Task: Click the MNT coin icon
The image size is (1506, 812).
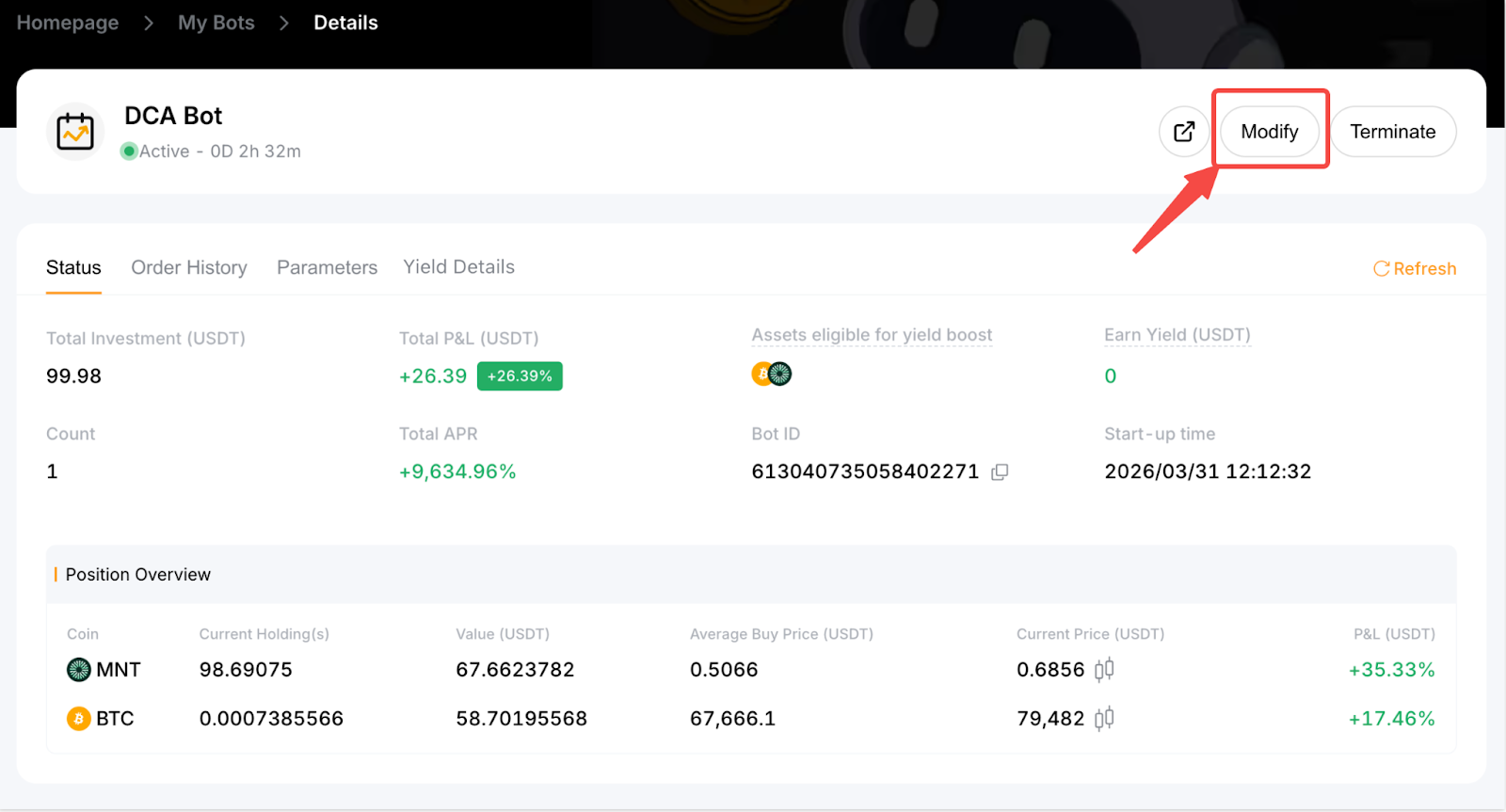Action: 79,670
